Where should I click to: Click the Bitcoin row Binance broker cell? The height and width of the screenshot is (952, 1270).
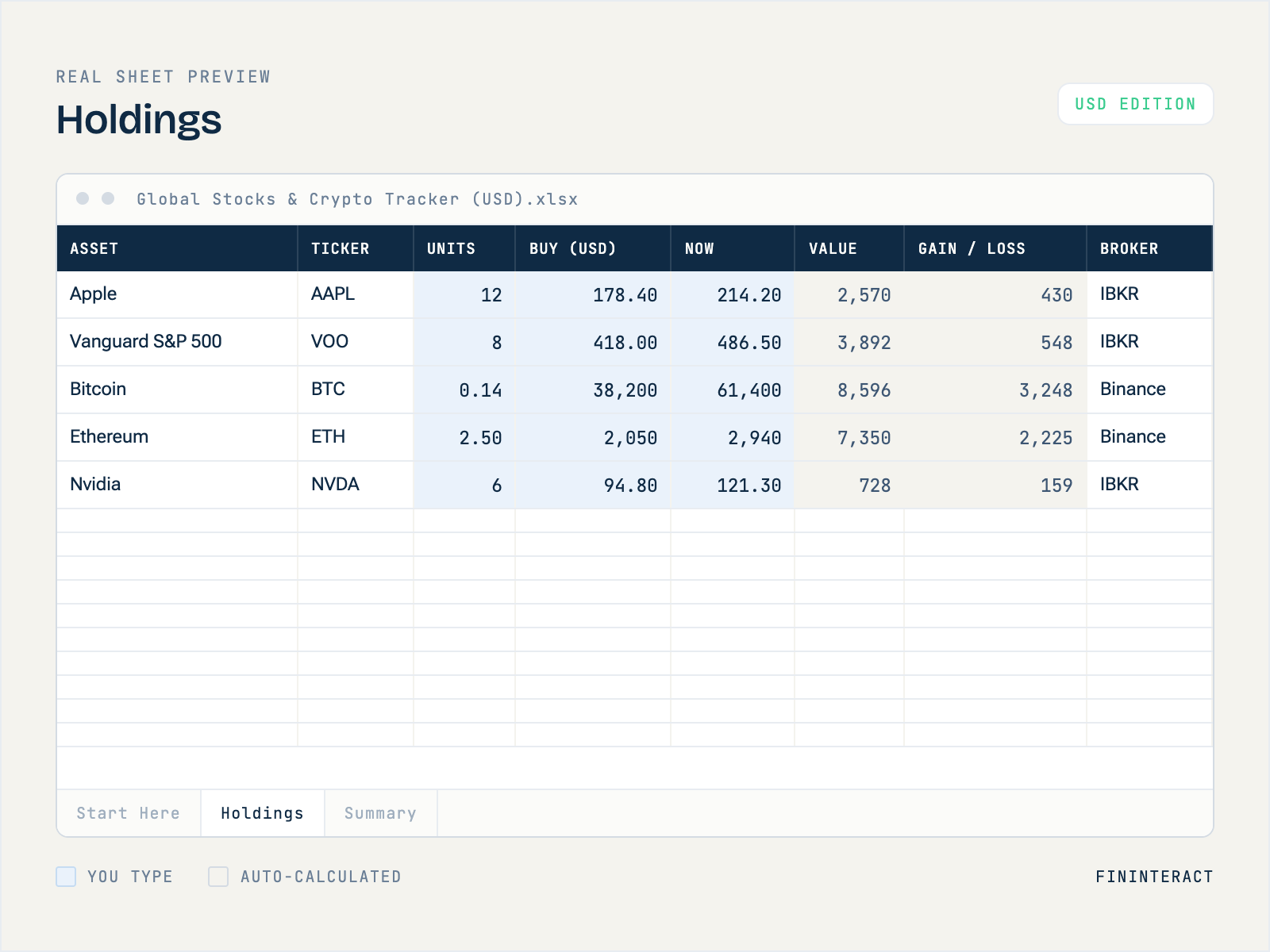click(x=1150, y=390)
